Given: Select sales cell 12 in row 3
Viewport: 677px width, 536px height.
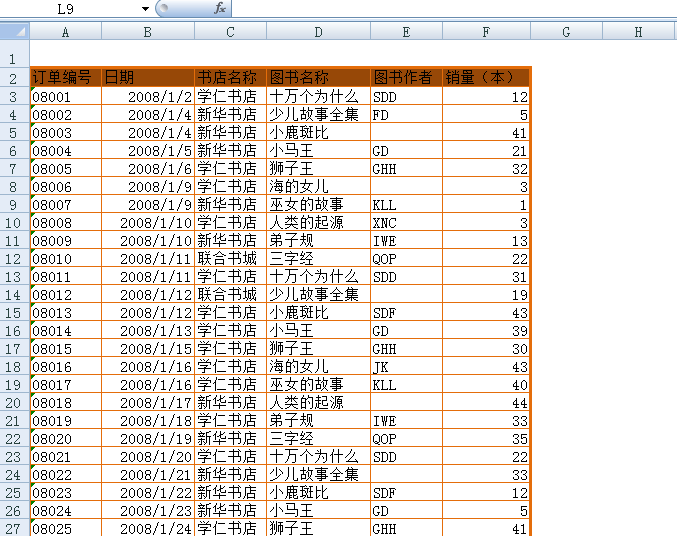Looking at the screenshot, I should (x=486, y=96).
